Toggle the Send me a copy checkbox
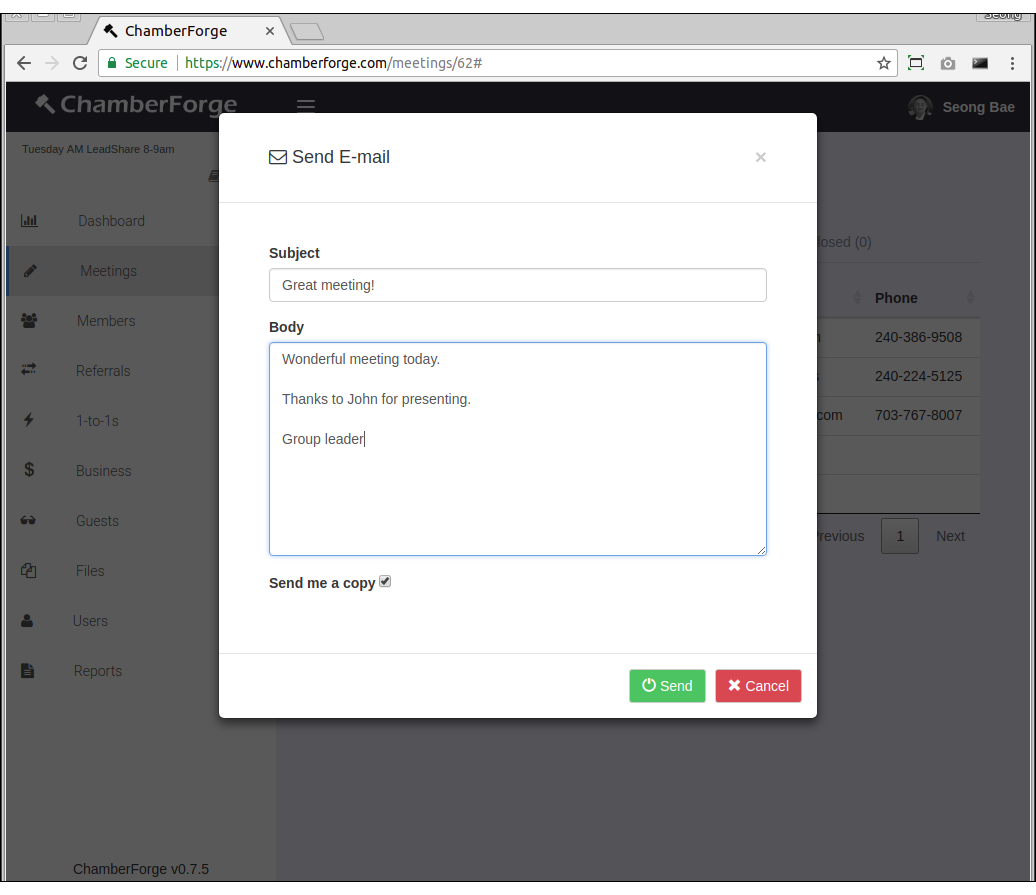This screenshot has height=895, width=1036. (x=385, y=582)
